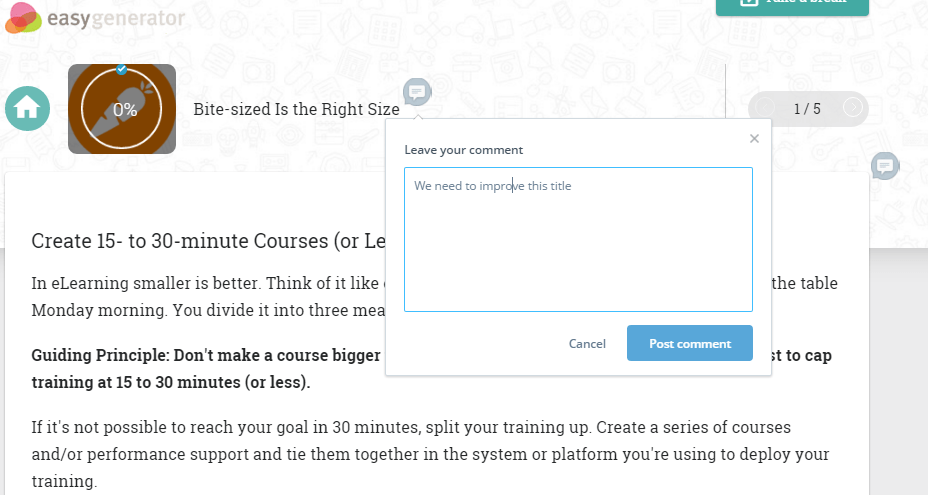Viewport: 928px width, 495px height.
Task: Click the "Leave your comment" label
Action: point(463,150)
